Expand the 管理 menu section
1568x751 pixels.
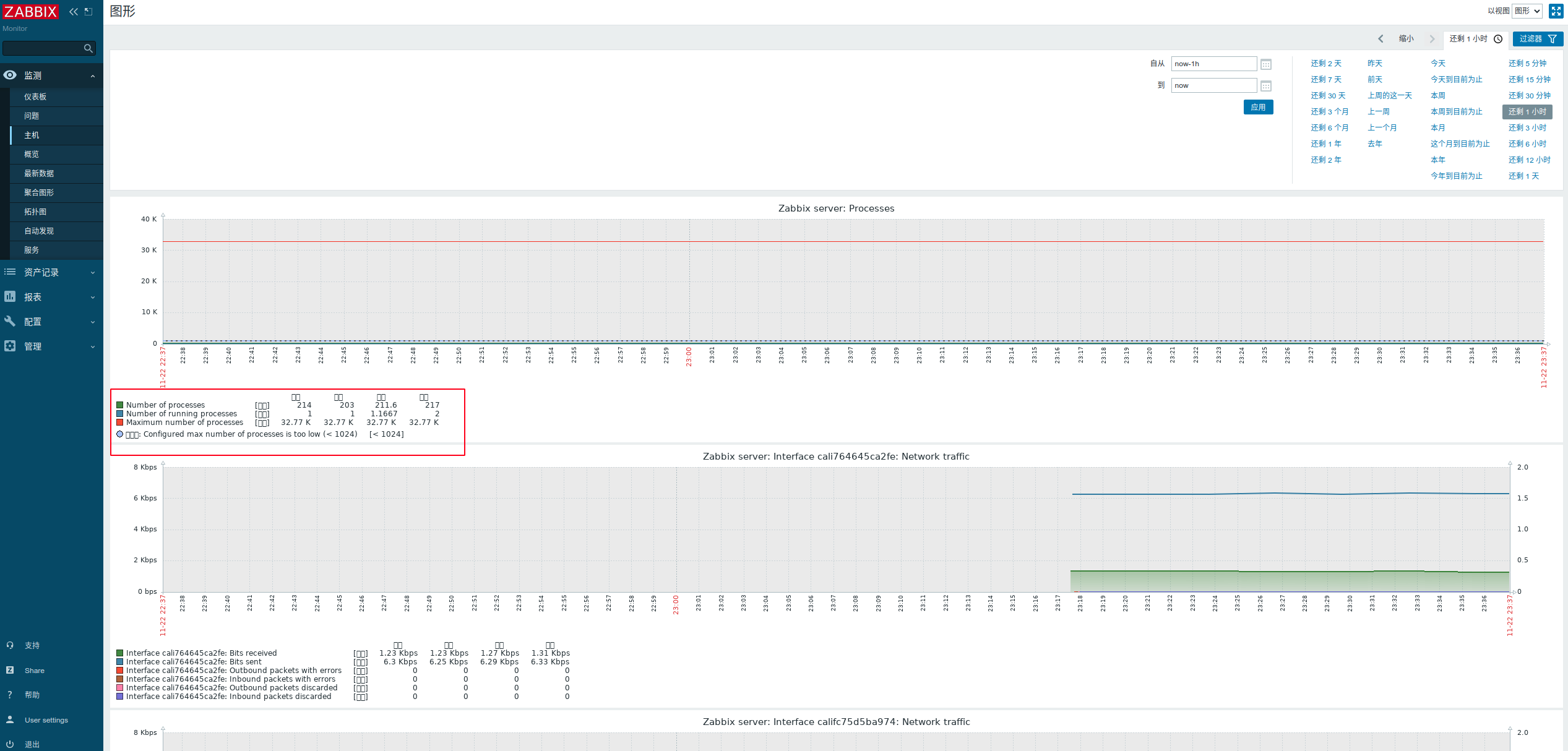pyautogui.click(x=93, y=347)
